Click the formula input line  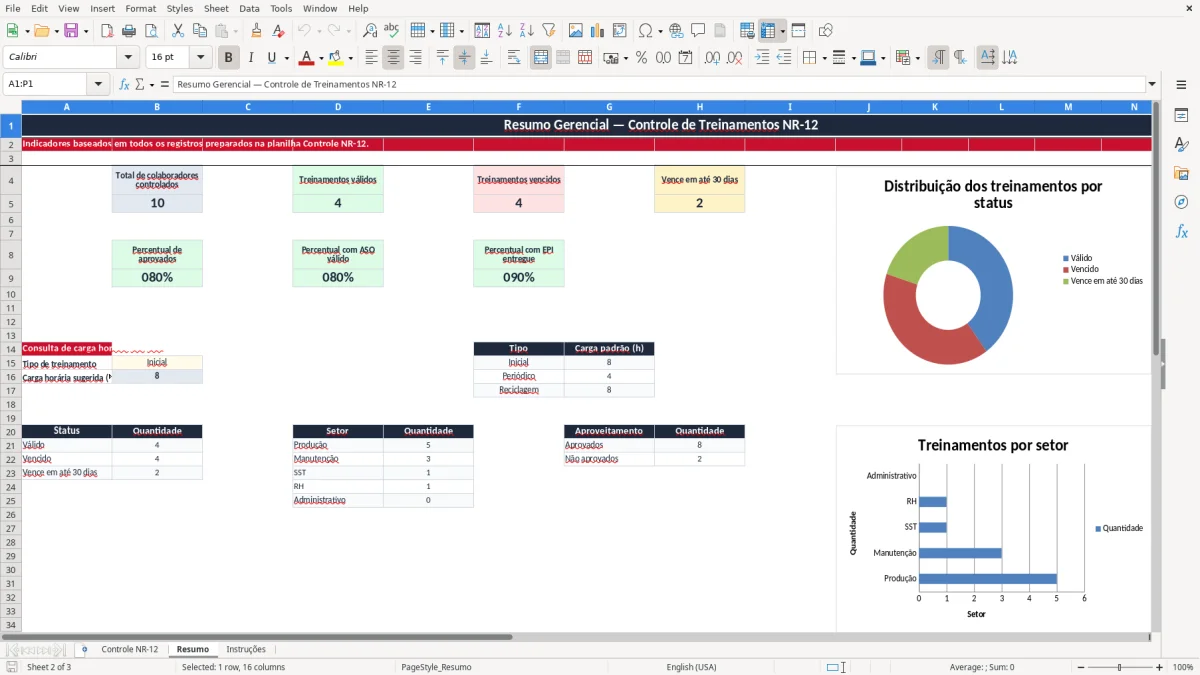pyautogui.click(x=659, y=84)
